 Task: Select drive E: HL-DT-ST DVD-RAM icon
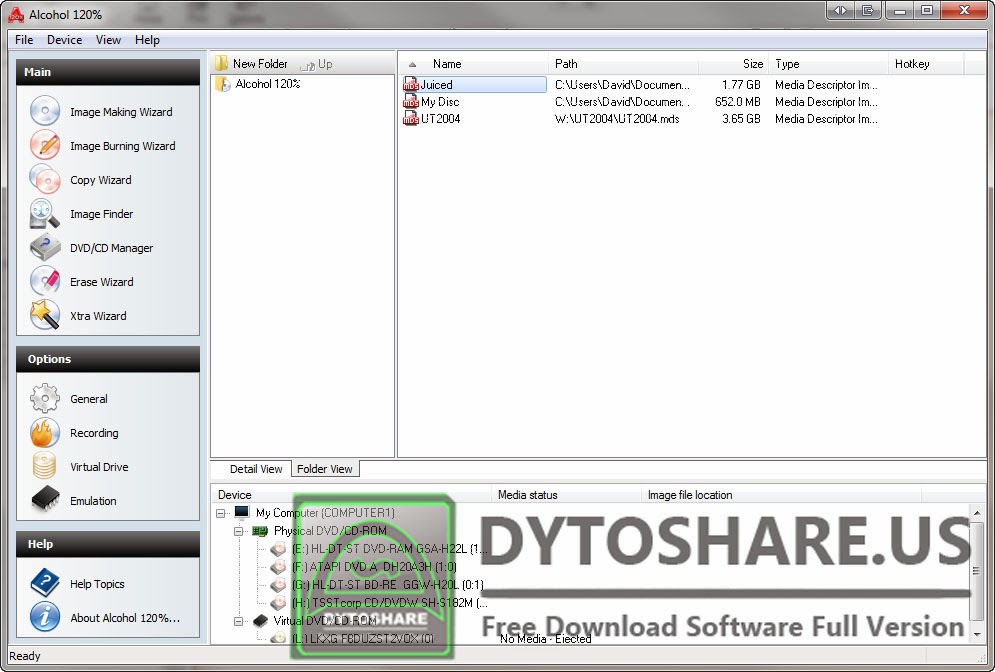278,549
